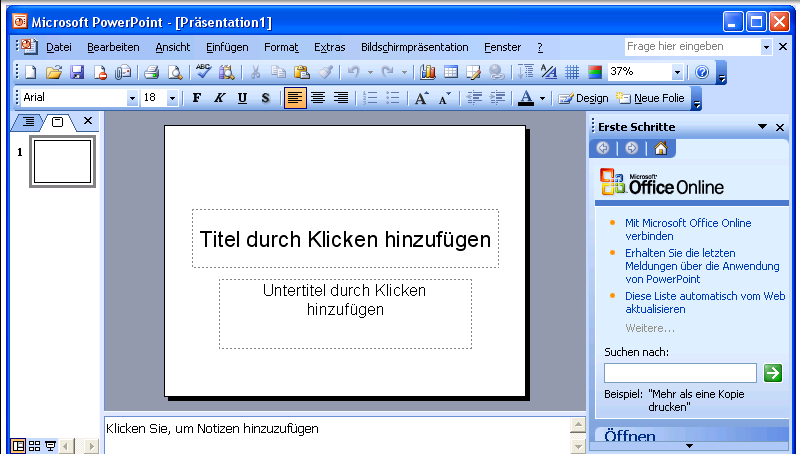Viewport: 800px width, 454px height.
Task: Toggle Bold (F) formatting
Action: [196, 98]
